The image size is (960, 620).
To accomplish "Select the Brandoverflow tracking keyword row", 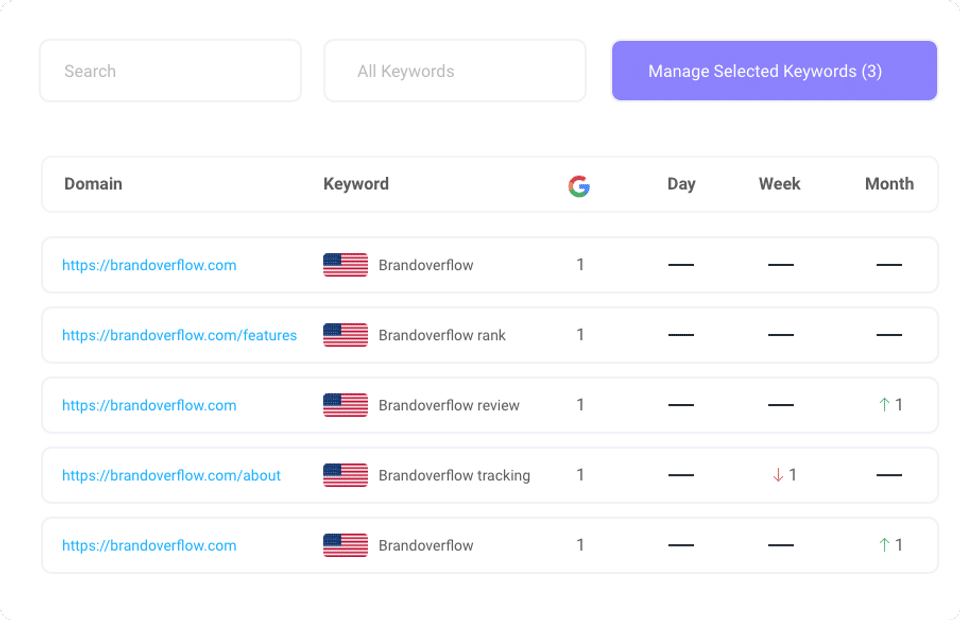I will pyautogui.click(x=454, y=475).
